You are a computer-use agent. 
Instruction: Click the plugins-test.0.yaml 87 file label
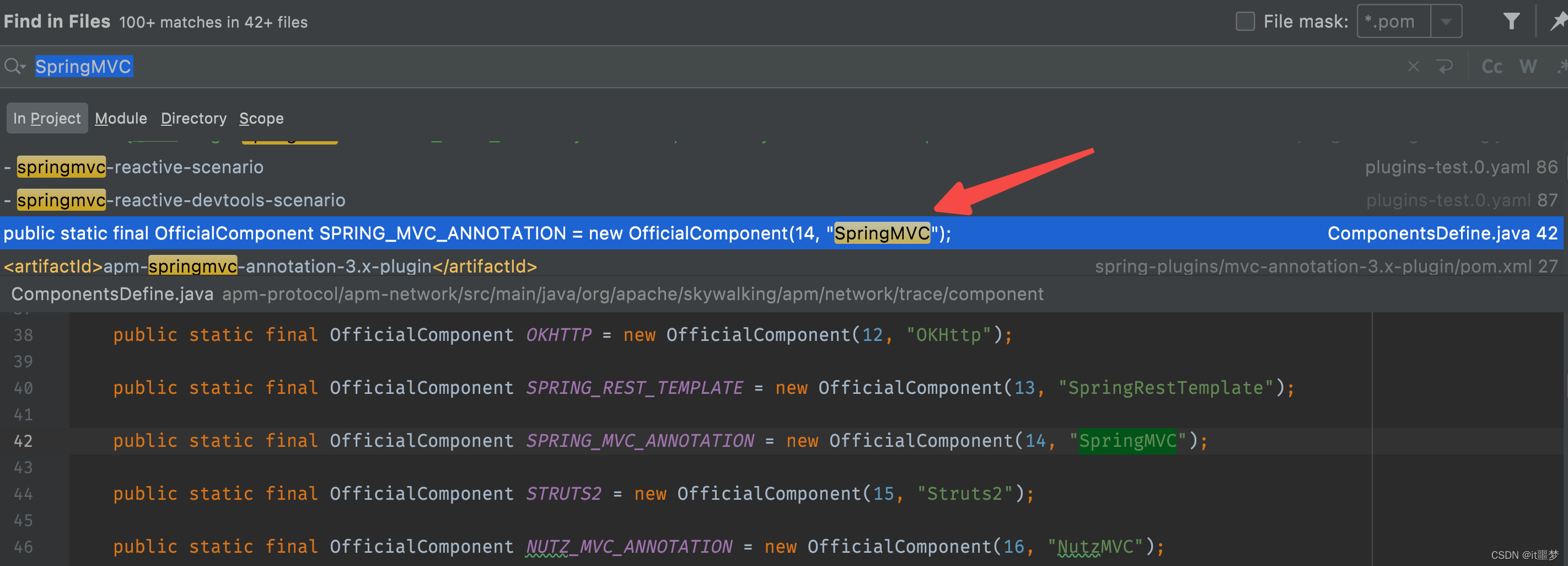point(1461,200)
